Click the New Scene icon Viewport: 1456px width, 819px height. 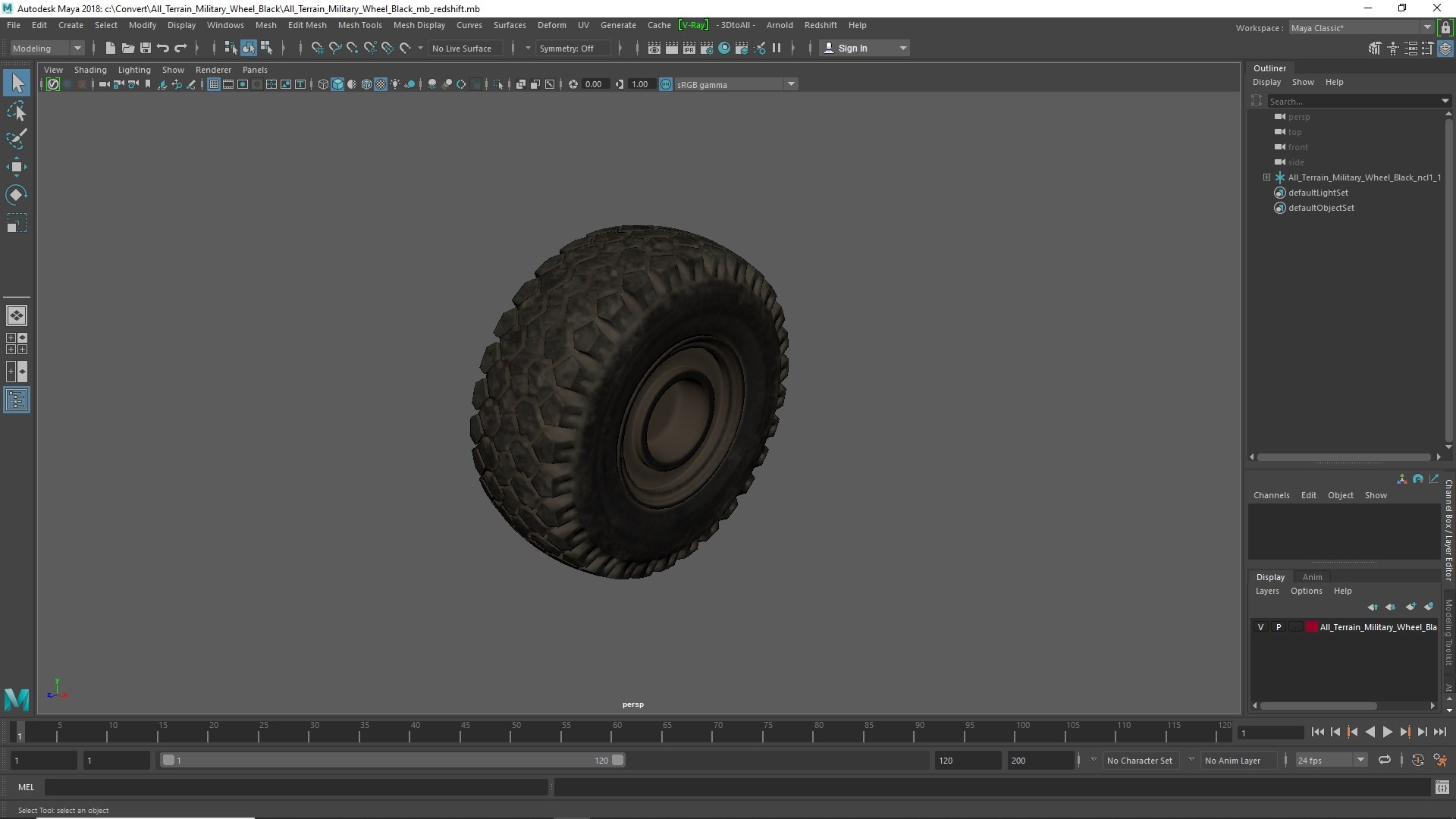(x=111, y=48)
